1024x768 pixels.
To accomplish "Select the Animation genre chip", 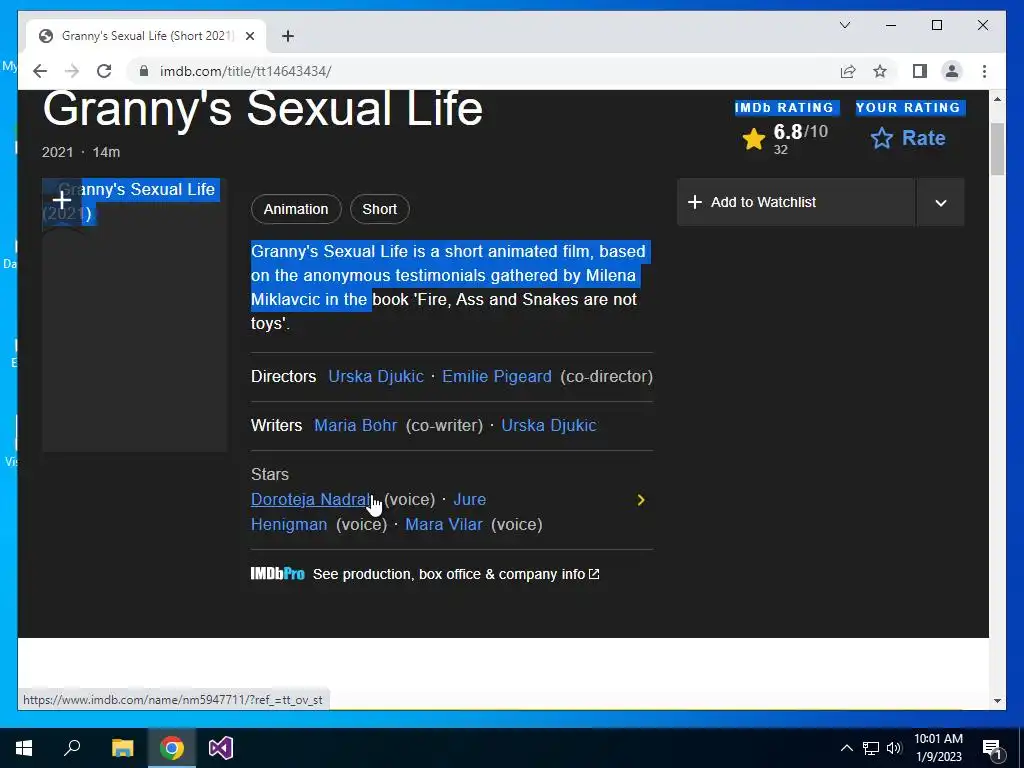I will point(296,209).
